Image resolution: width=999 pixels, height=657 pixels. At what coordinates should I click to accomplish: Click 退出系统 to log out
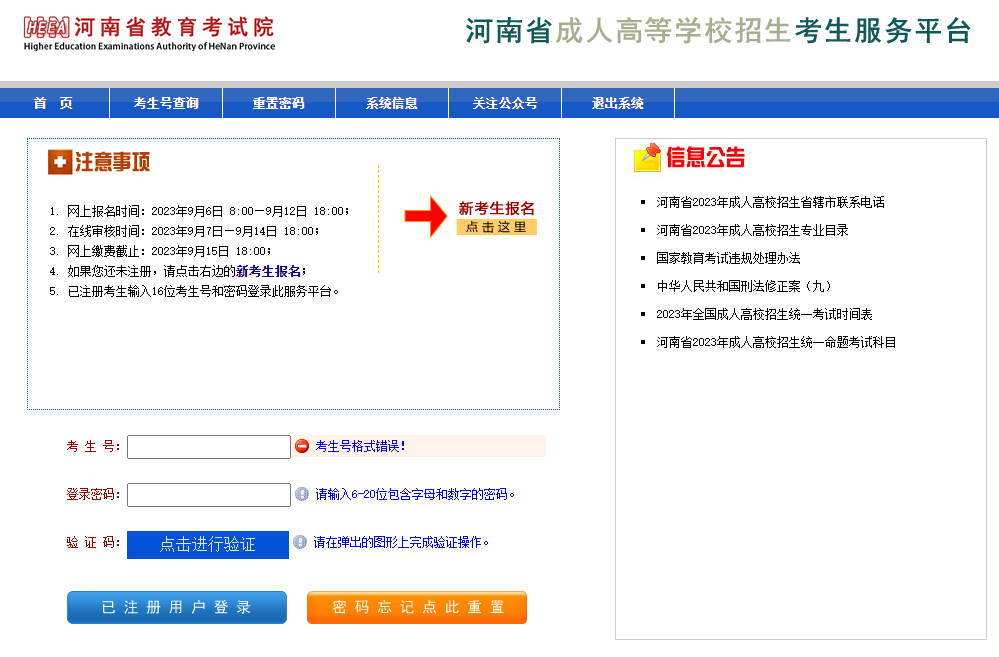coord(617,103)
